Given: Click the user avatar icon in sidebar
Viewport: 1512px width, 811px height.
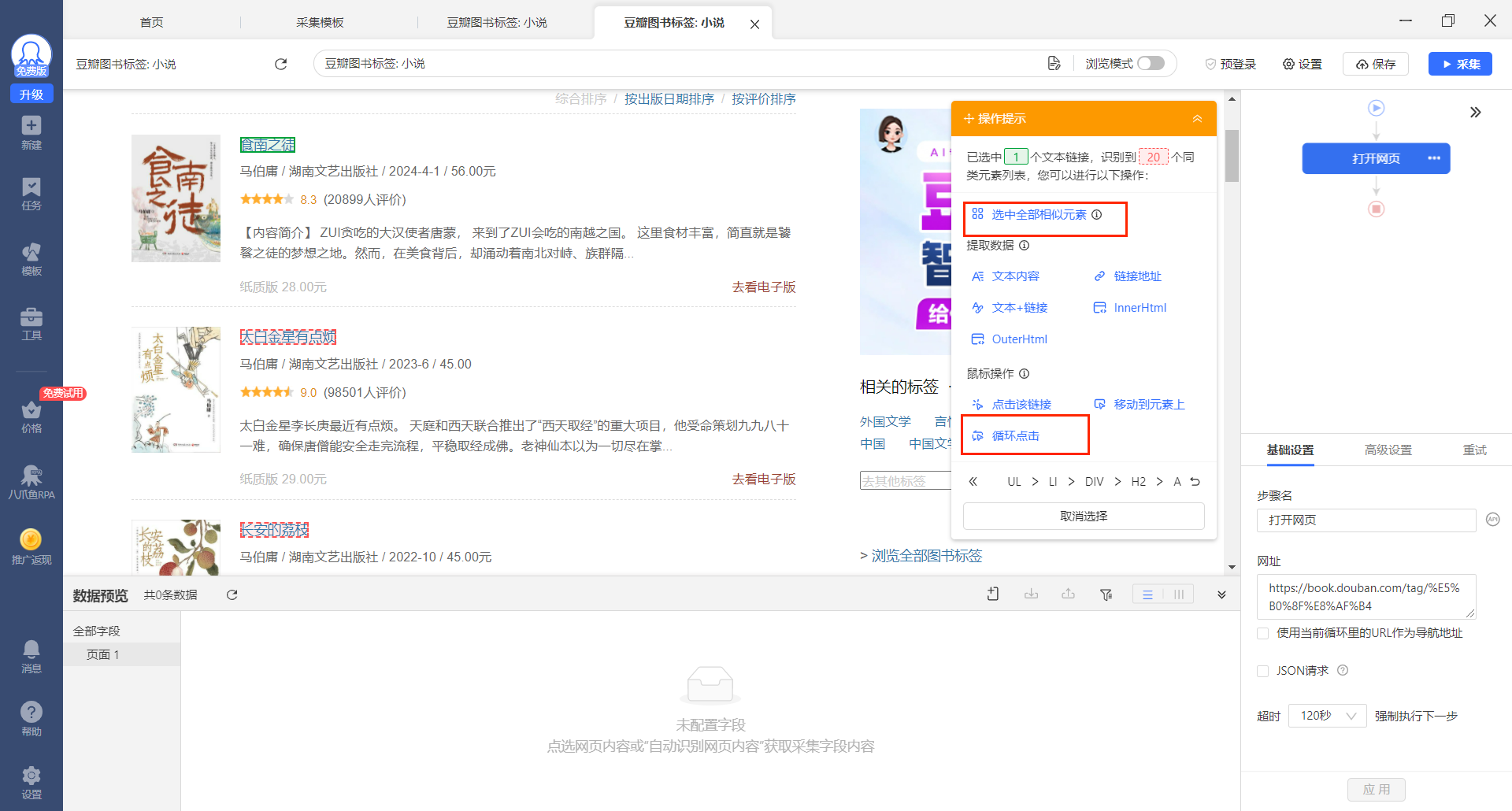Looking at the screenshot, I should [31, 55].
